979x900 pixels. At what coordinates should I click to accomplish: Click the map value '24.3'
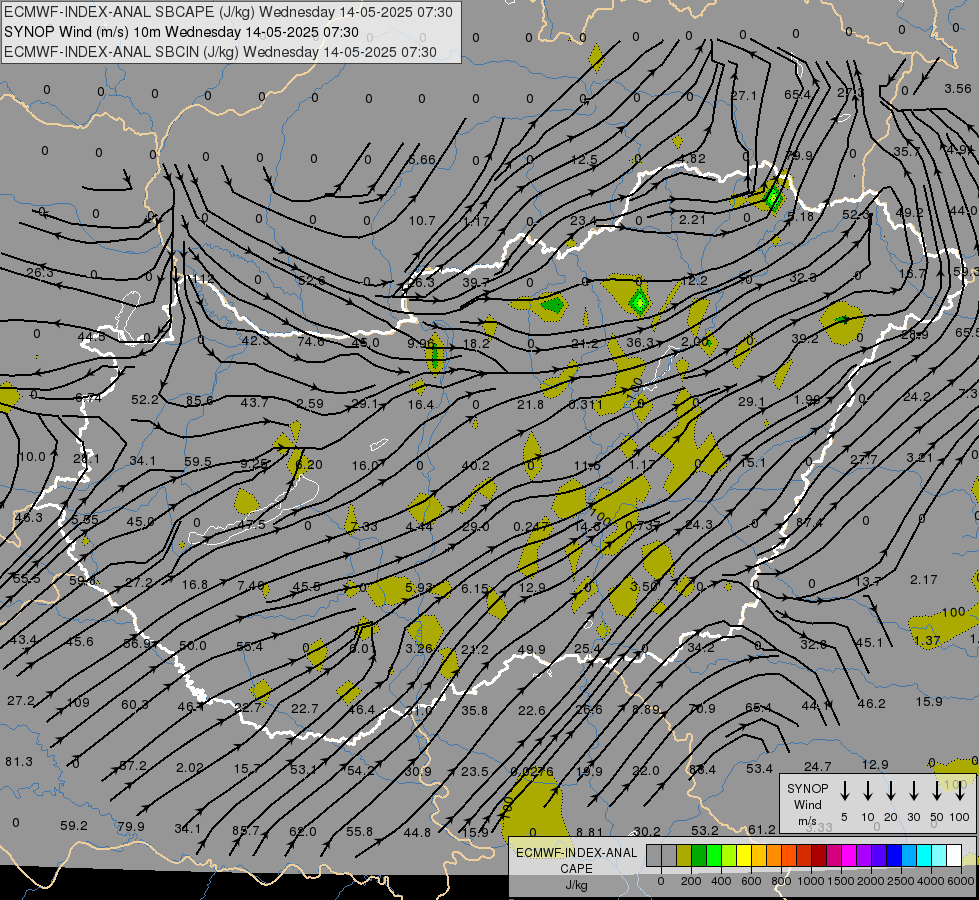click(x=699, y=524)
